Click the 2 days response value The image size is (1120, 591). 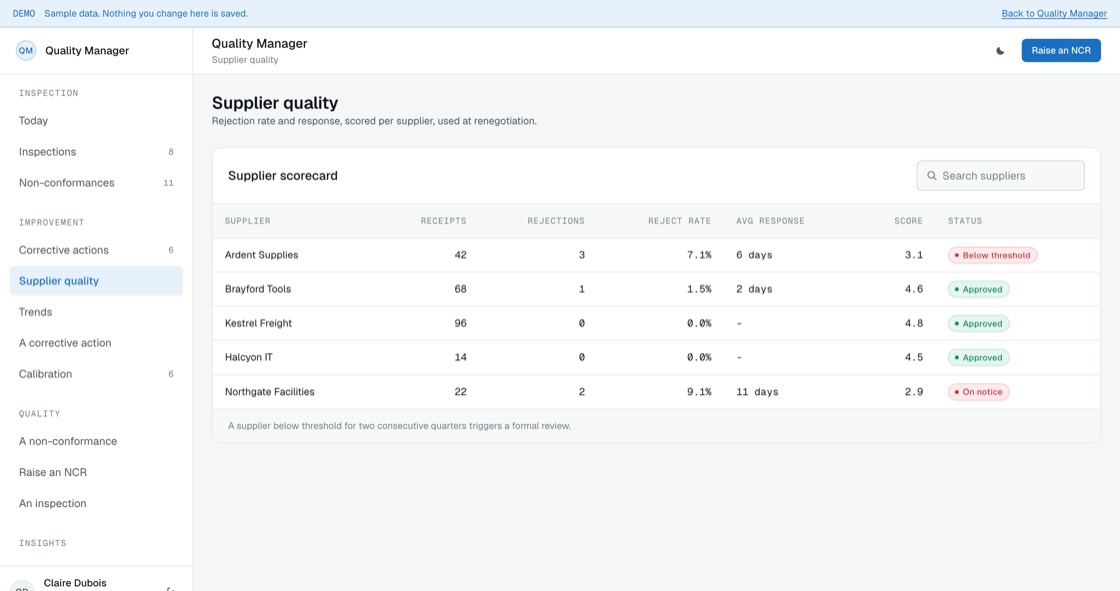[x=754, y=289]
